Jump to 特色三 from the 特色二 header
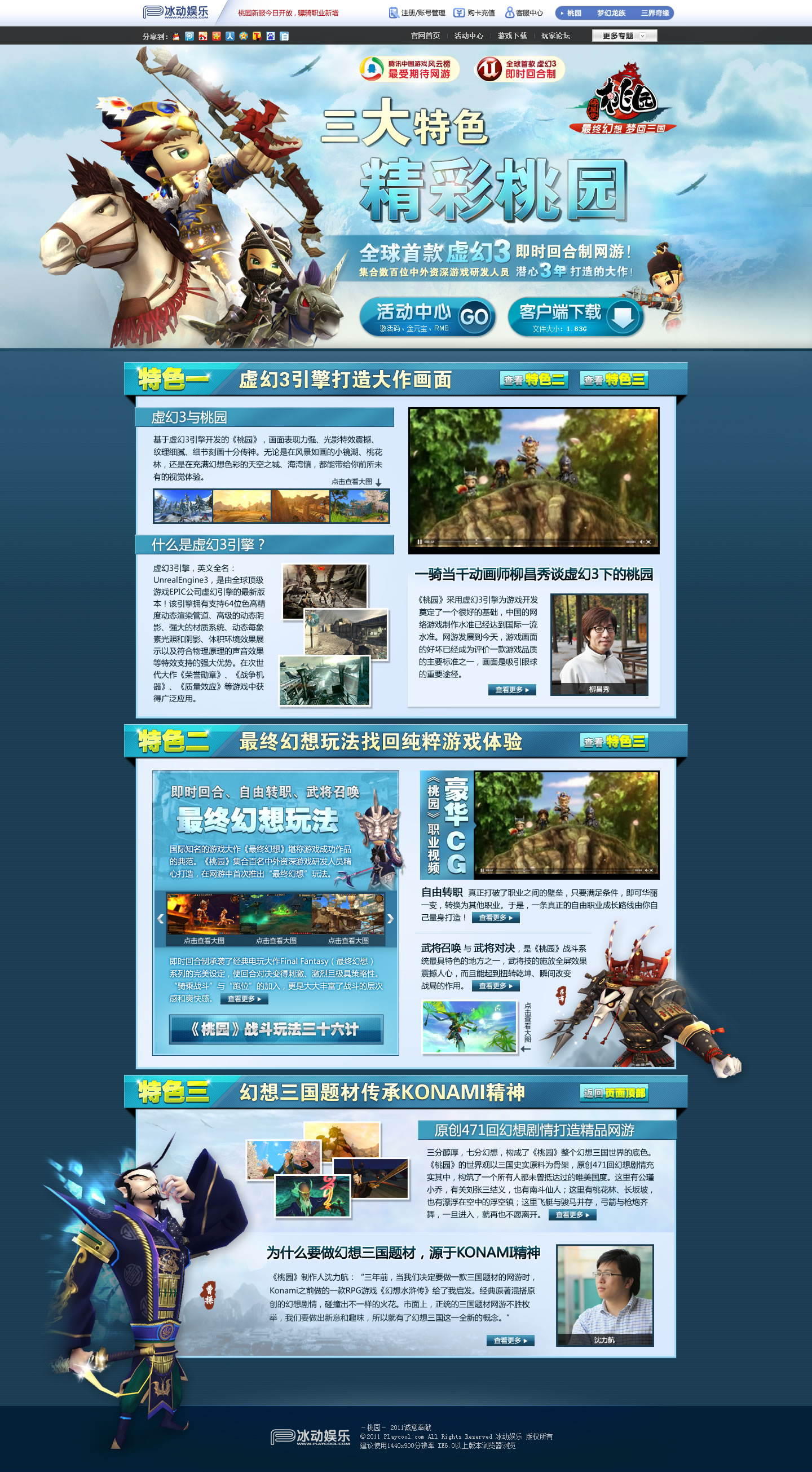812x1472 pixels. (x=614, y=742)
